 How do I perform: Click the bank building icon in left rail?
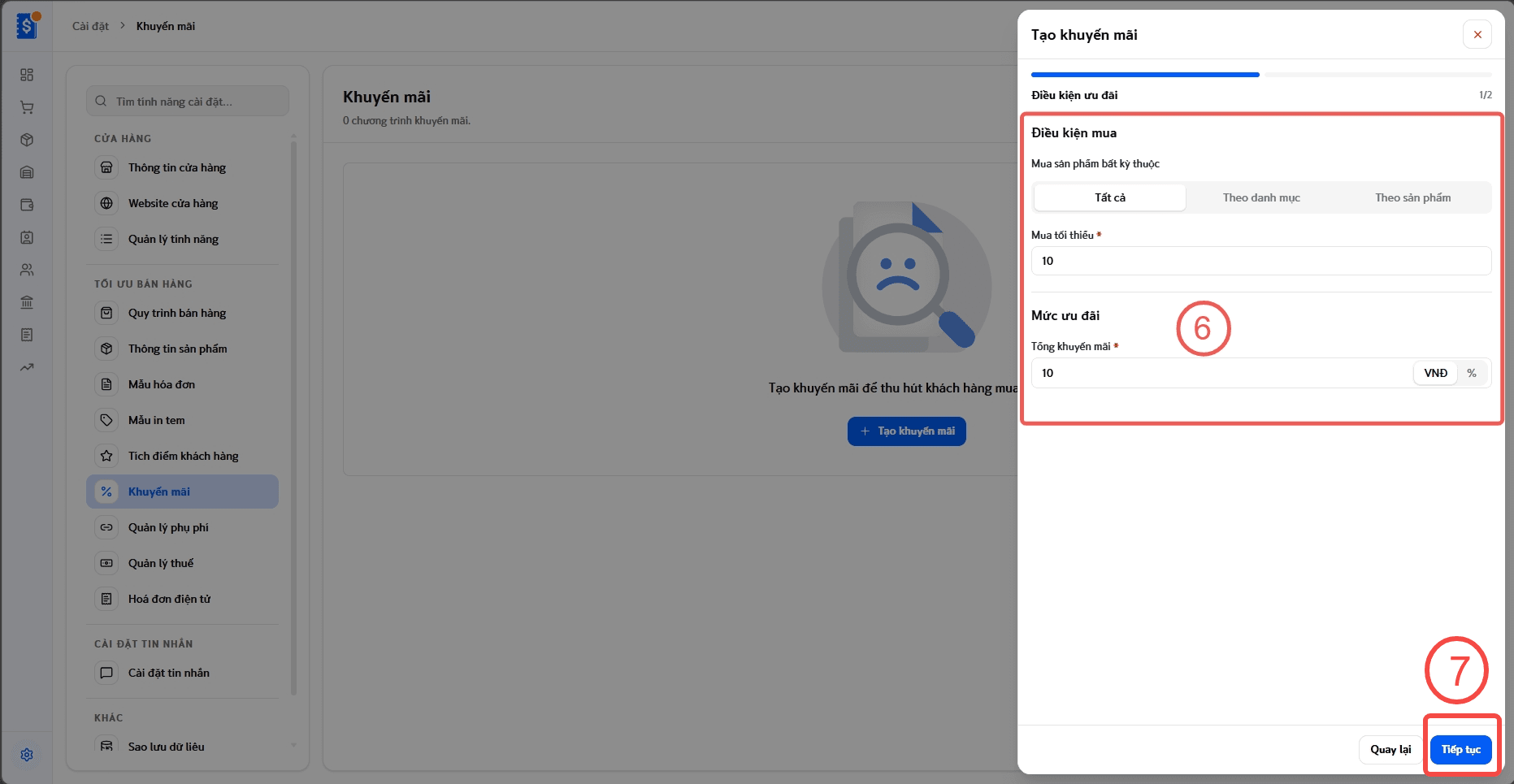click(27, 302)
